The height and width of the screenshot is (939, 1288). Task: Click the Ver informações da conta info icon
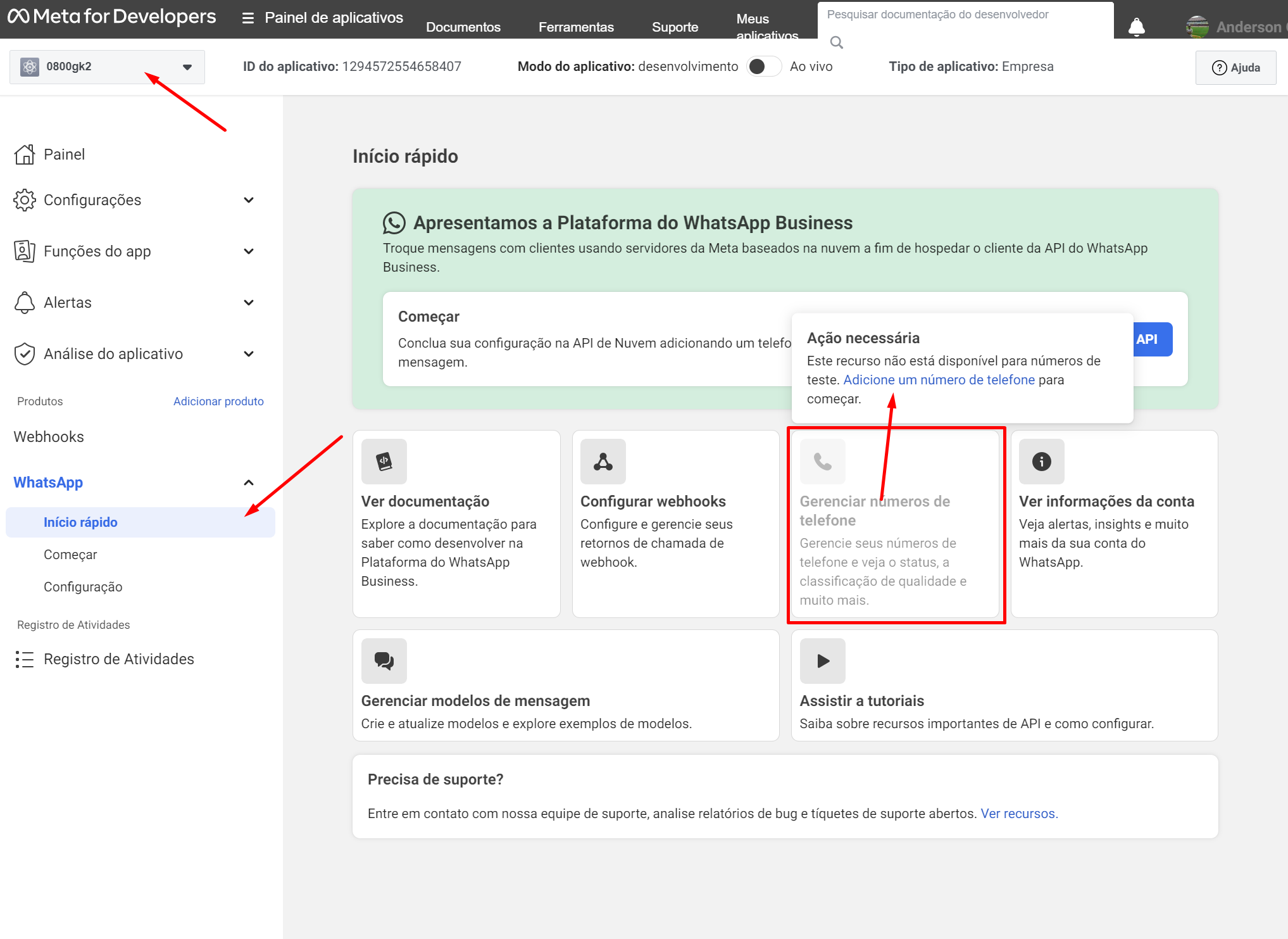[x=1042, y=462]
